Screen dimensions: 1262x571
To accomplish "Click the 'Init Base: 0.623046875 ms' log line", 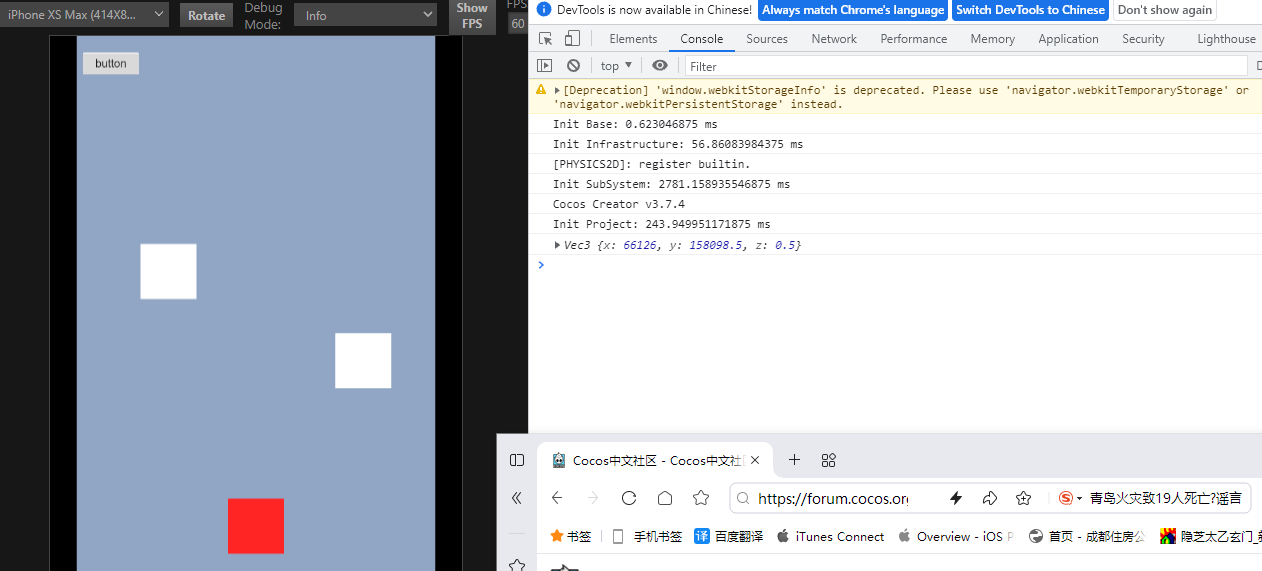I will point(635,124).
